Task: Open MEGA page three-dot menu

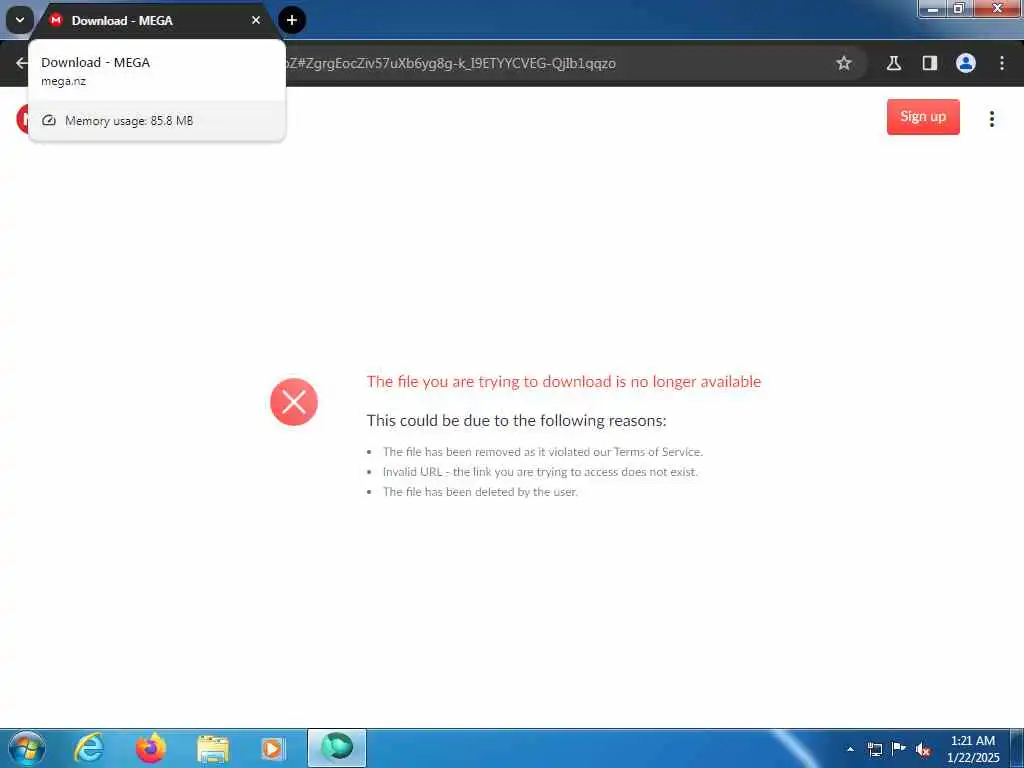Action: (x=991, y=118)
